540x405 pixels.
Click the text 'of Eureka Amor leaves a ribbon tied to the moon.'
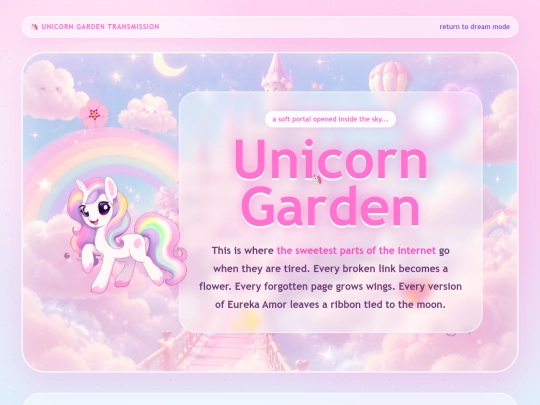[x=330, y=304]
